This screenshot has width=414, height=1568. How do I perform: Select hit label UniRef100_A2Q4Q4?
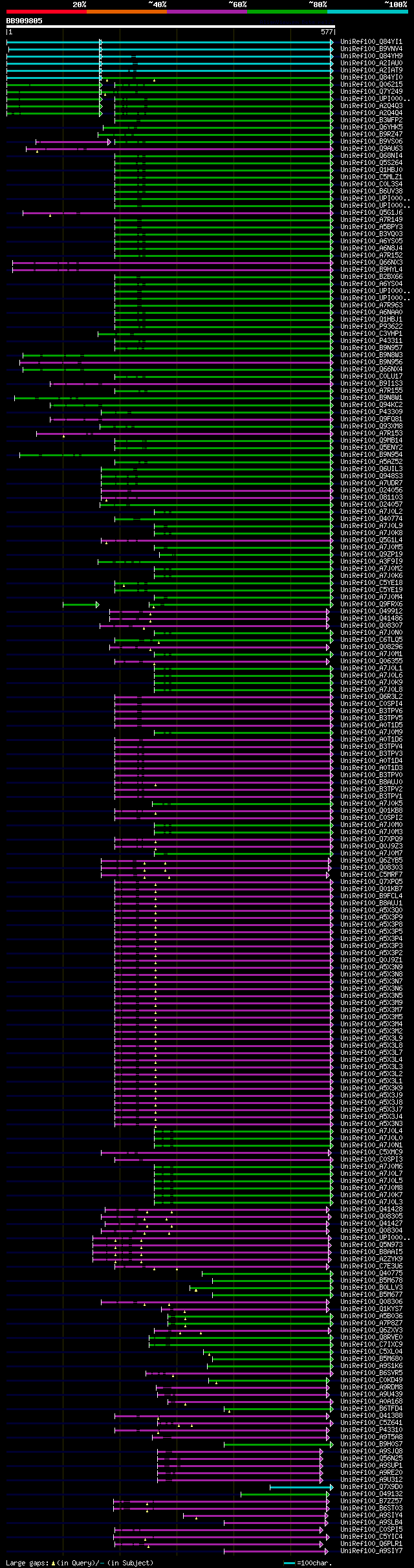click(x=371, y=113)
